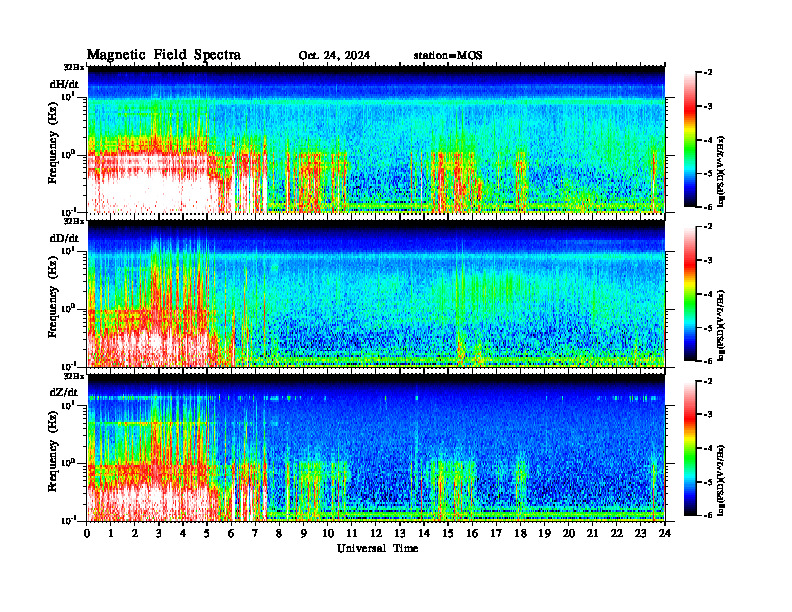Click hour tick label "21" on time axis
This screenshot has height=612, width=792.
[x=592, y=533]
